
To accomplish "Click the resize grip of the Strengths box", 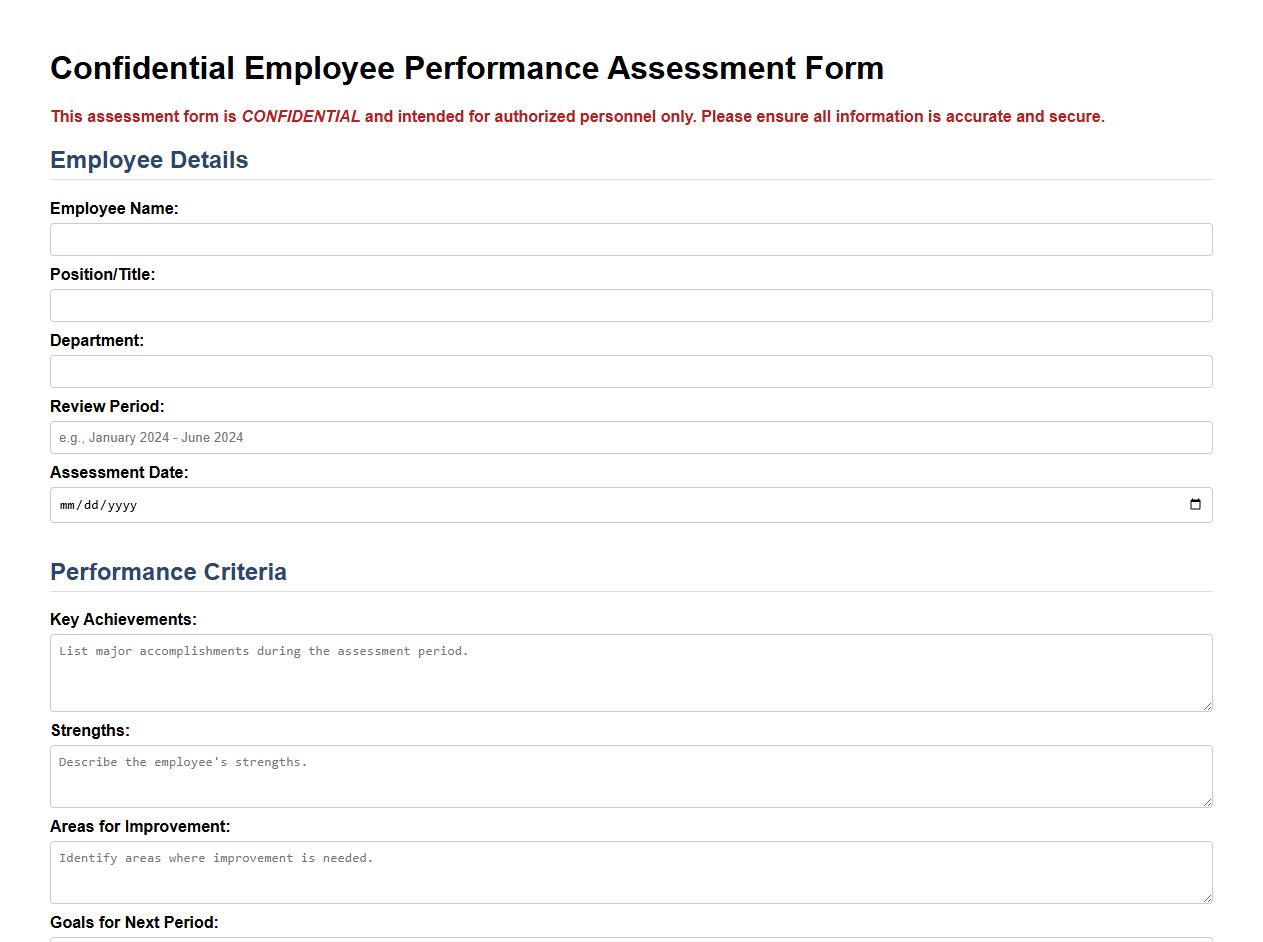I will click(x=1207, y=803).
